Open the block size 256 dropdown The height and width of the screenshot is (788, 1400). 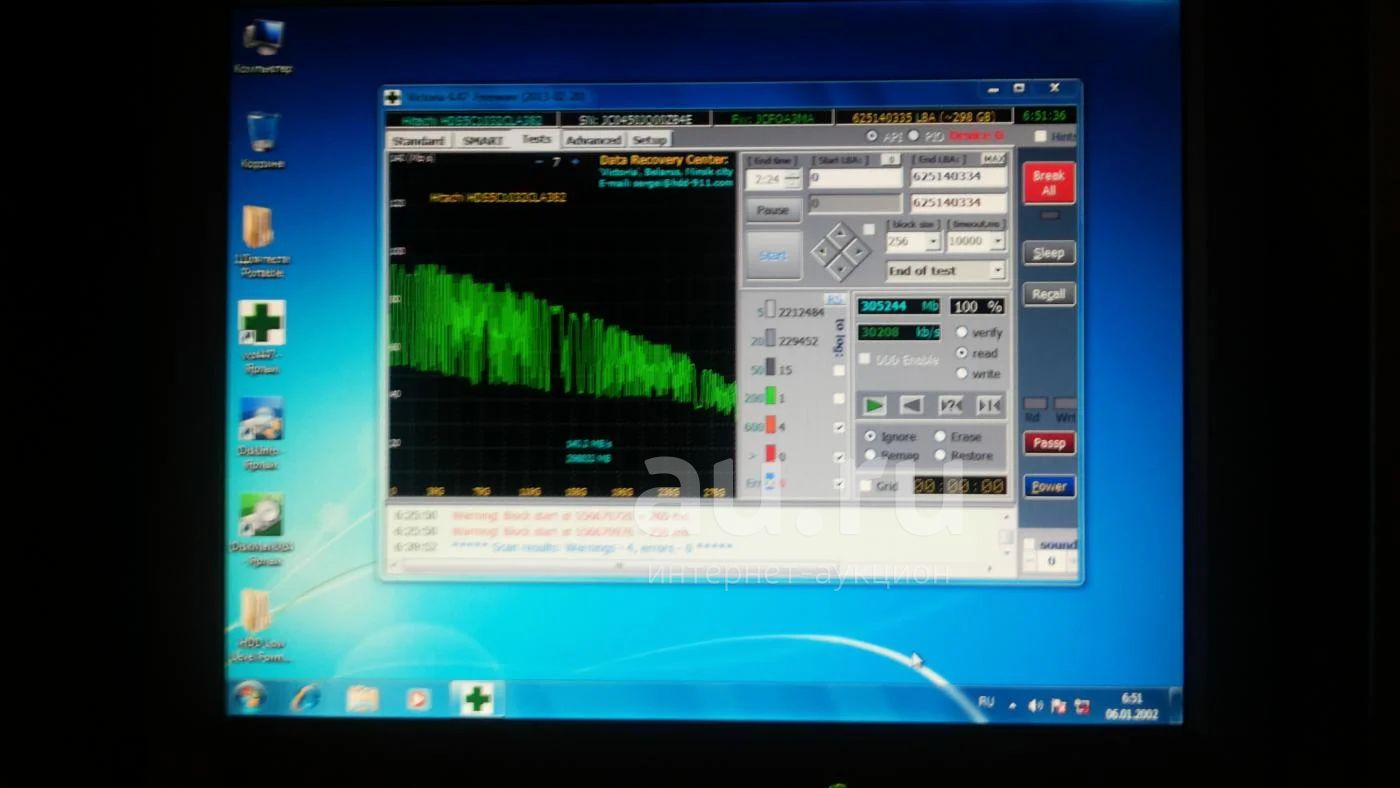click(933, 242)
